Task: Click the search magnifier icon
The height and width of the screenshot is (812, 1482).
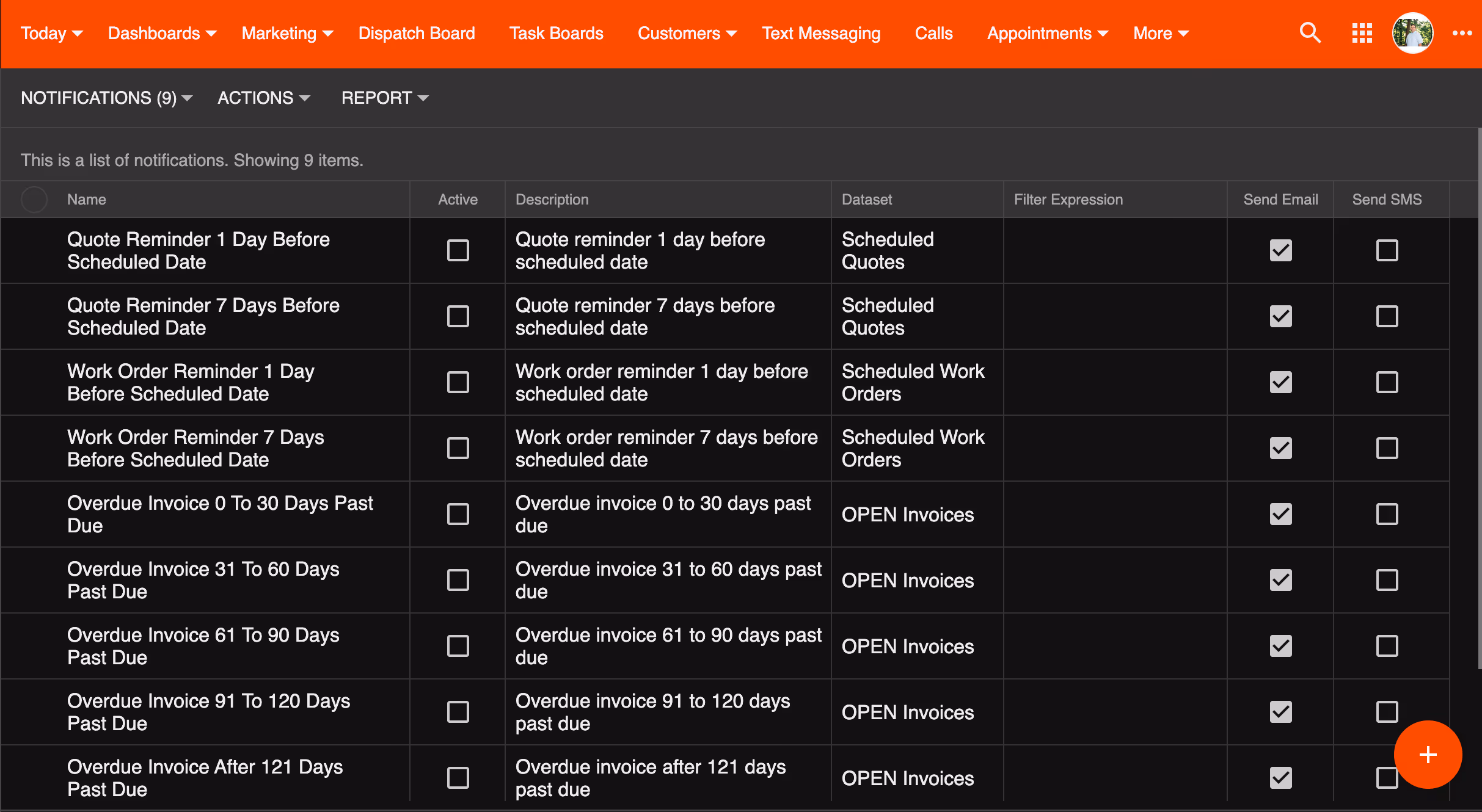Action: coord(1310,33)
